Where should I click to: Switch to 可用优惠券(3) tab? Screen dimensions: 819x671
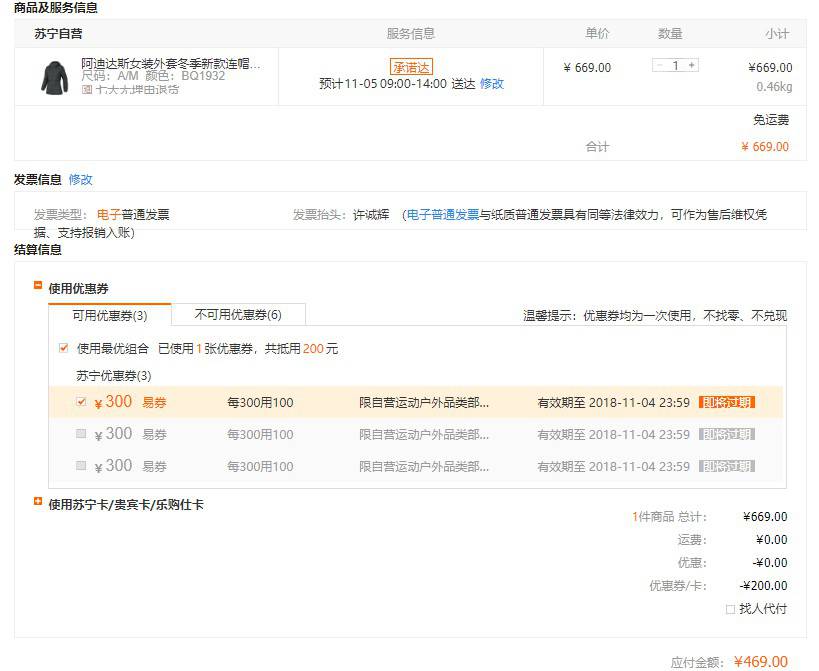[110, 315]
